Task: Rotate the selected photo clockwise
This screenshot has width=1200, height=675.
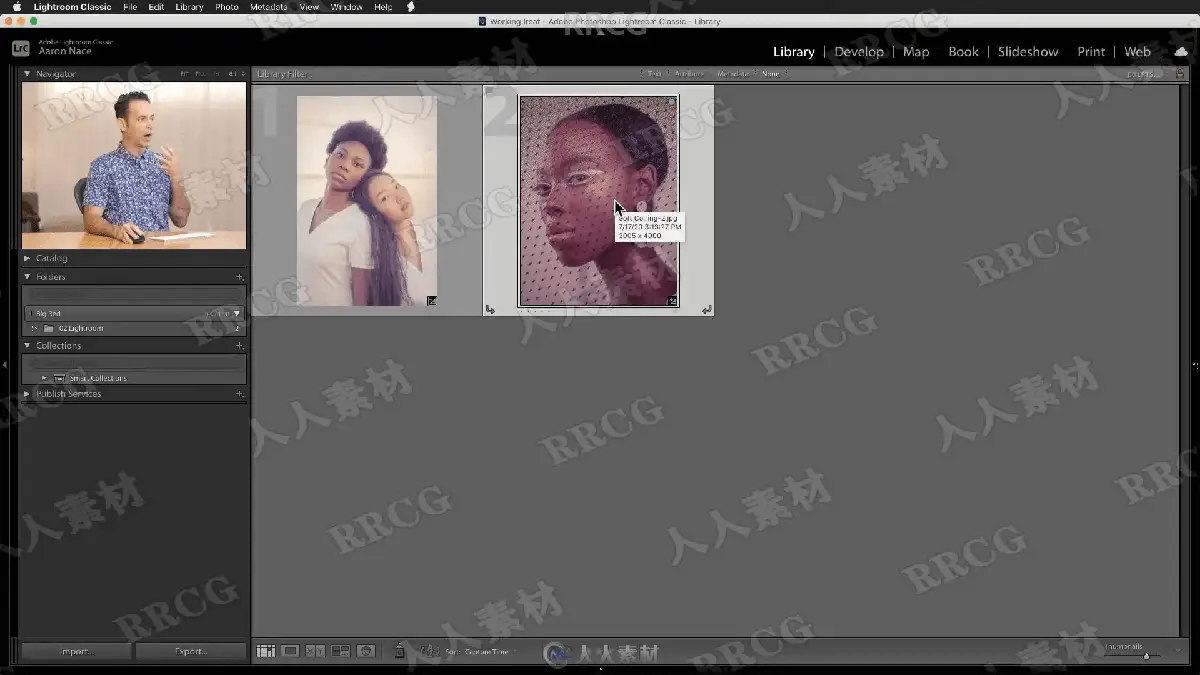Action: coord(707,310)
